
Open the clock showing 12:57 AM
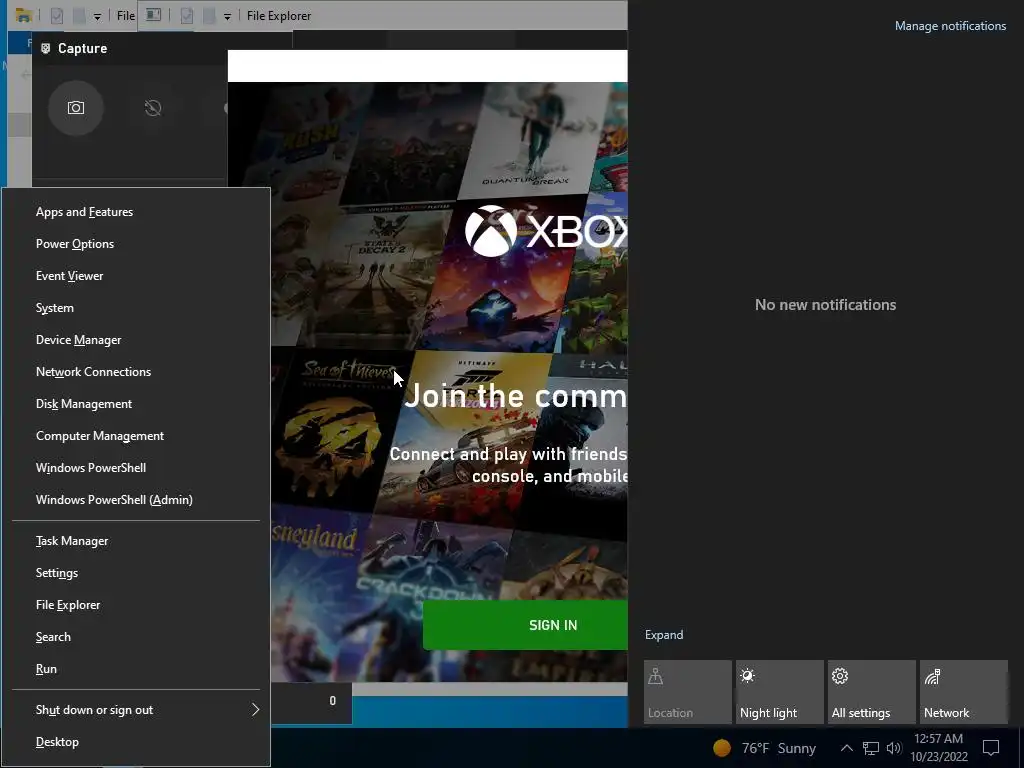[938, 748]
